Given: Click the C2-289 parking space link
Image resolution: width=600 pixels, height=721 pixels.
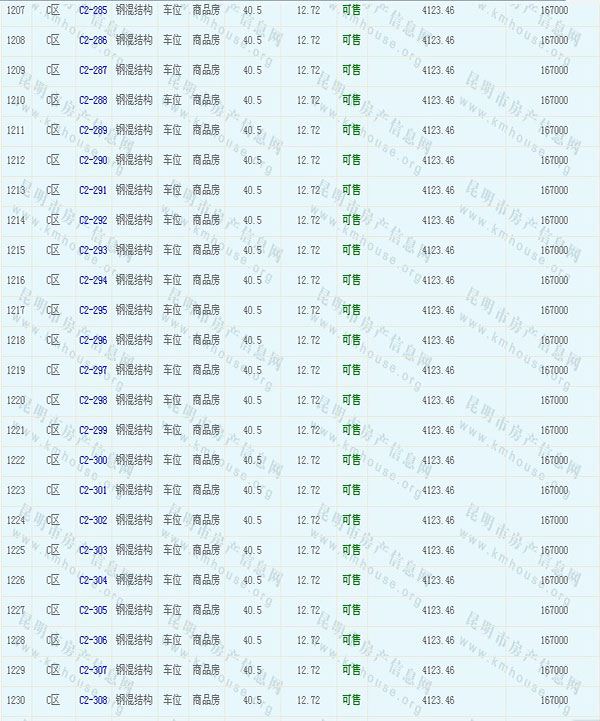Looking at the screenshot, I should click(x=92, y=130).
